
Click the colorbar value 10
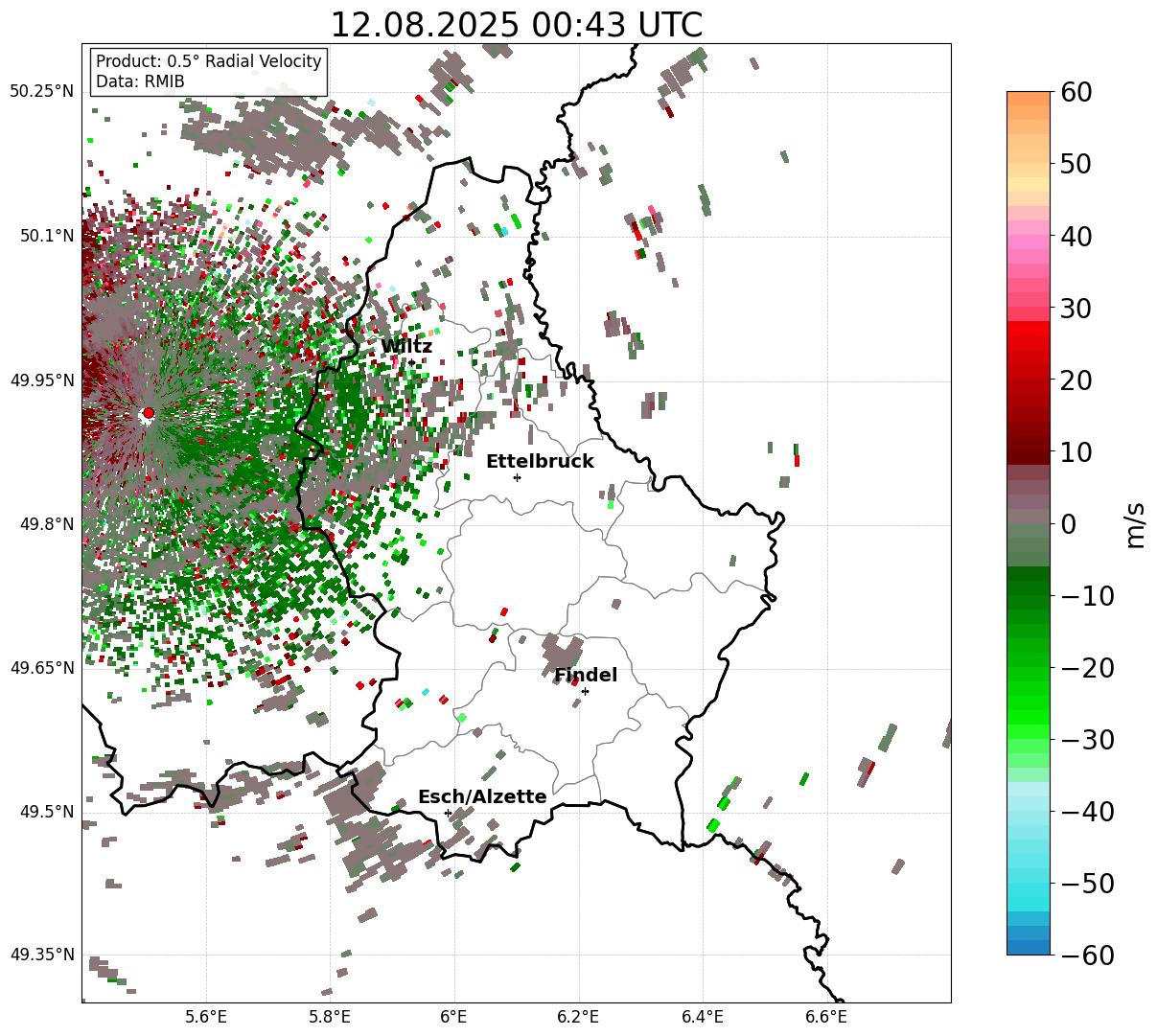coord(1077,452)
